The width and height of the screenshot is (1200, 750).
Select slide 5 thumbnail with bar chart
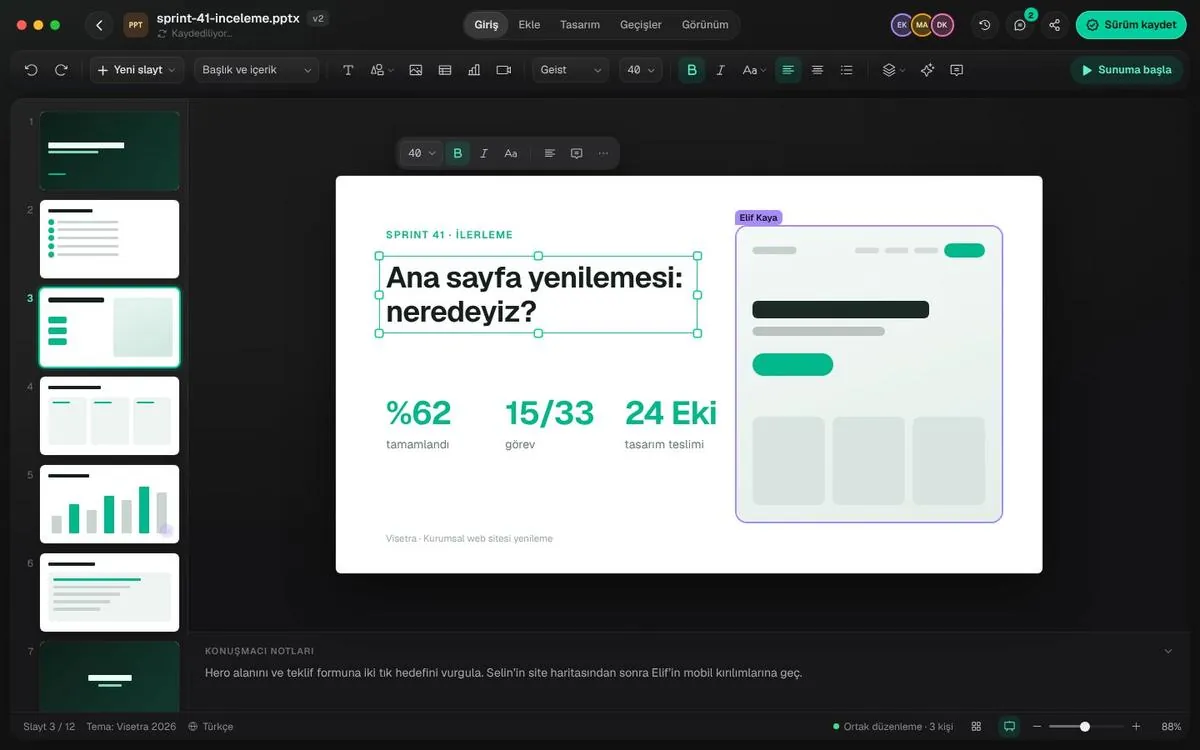110,504
